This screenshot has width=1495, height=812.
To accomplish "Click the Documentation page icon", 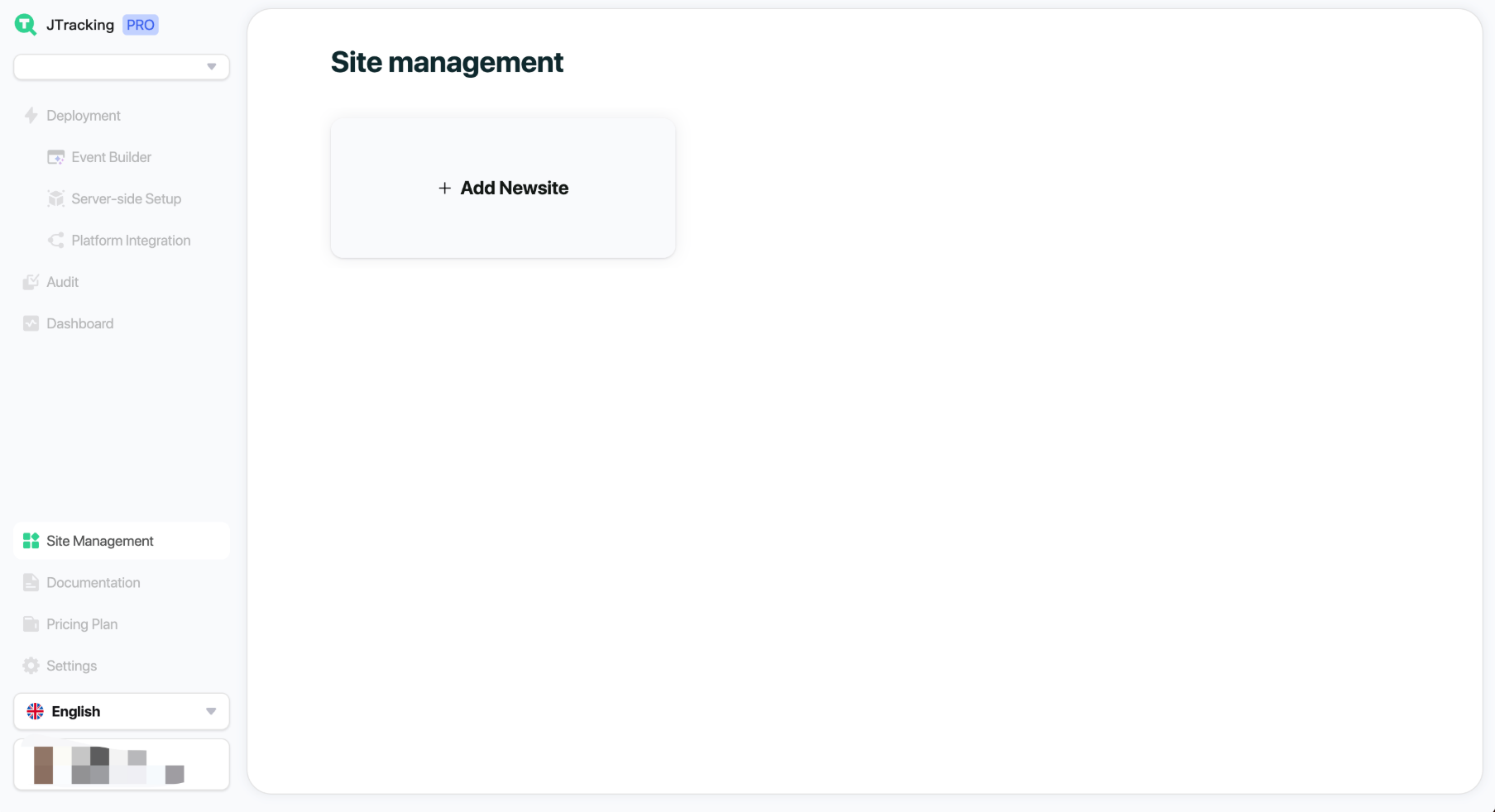I will [31, 583].
